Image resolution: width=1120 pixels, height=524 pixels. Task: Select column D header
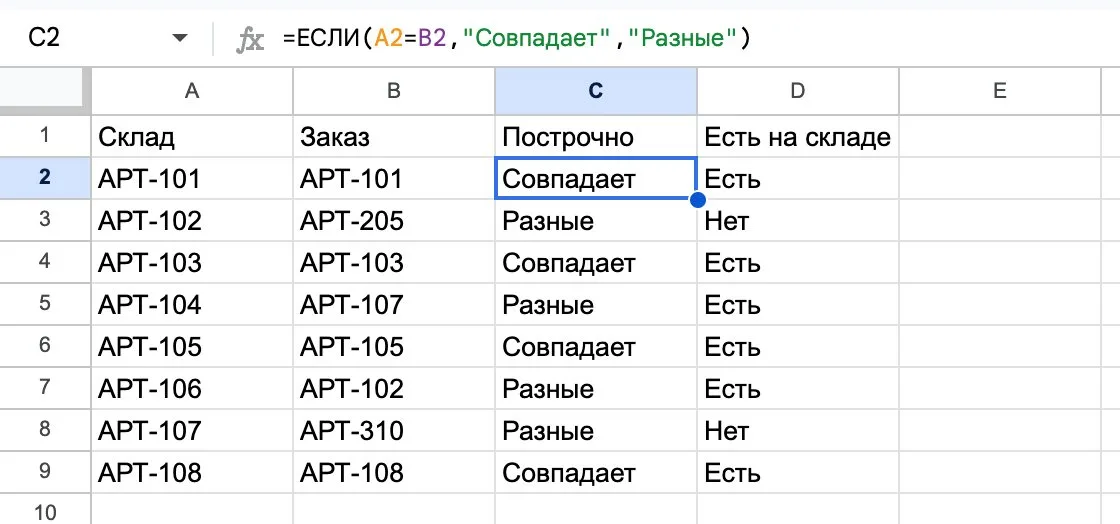pyautogui.click(x=798, y=91)
